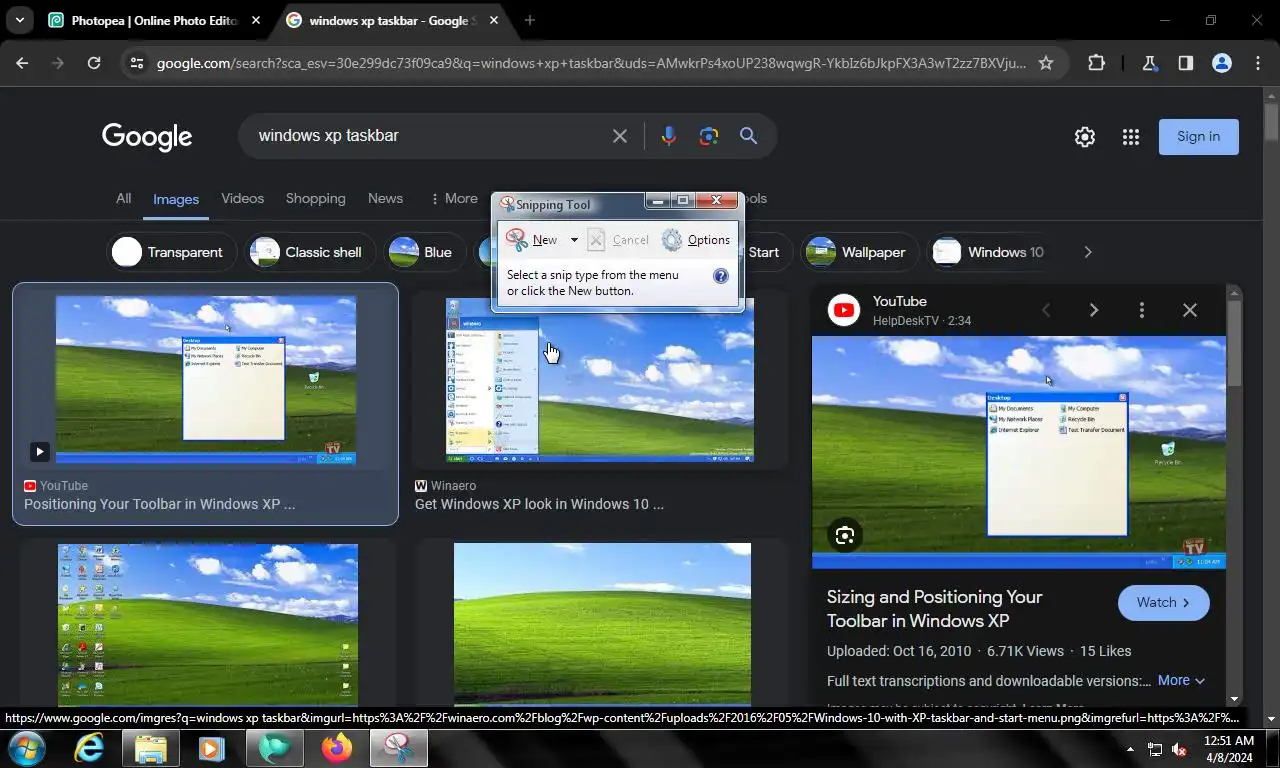Click the taskbar clock and date
Viewport: 1280px width, 768px height.
1229,749
